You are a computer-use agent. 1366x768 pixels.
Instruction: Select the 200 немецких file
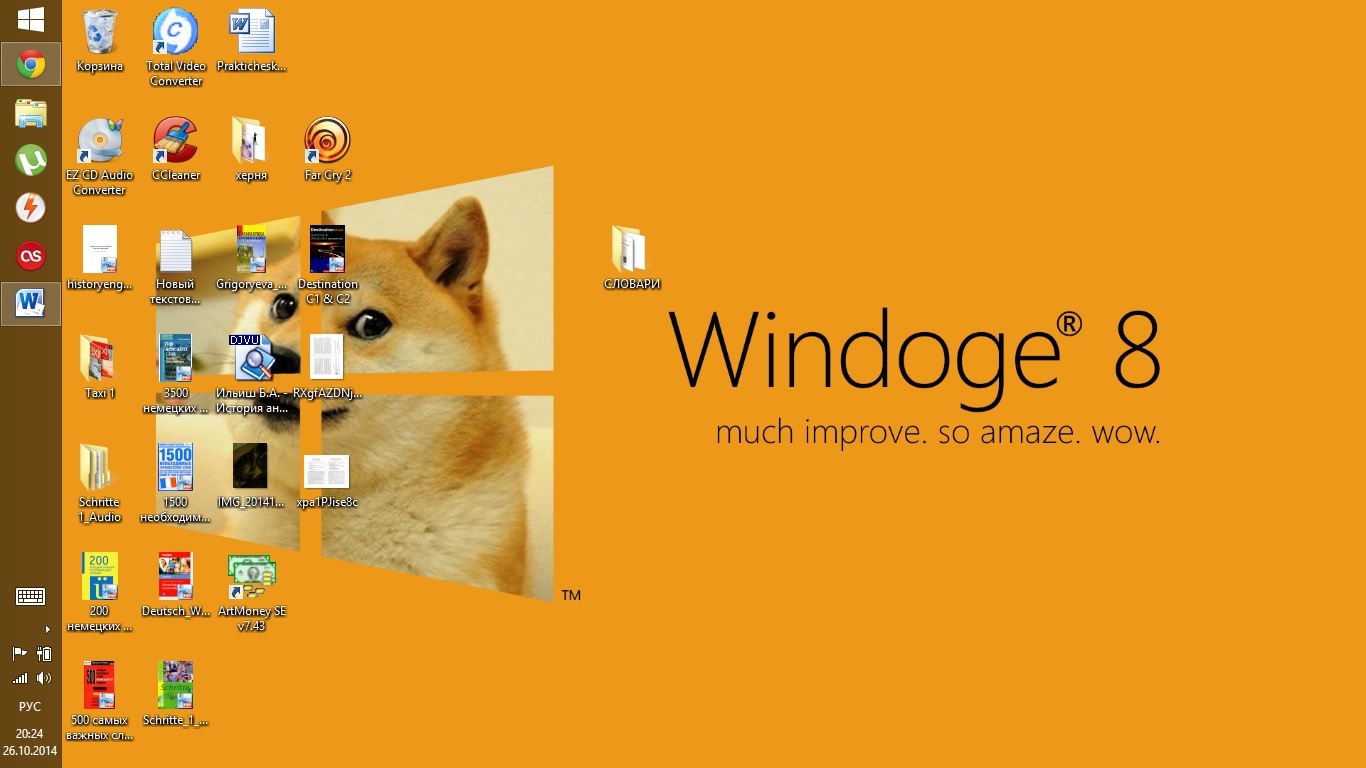(100, 592)
